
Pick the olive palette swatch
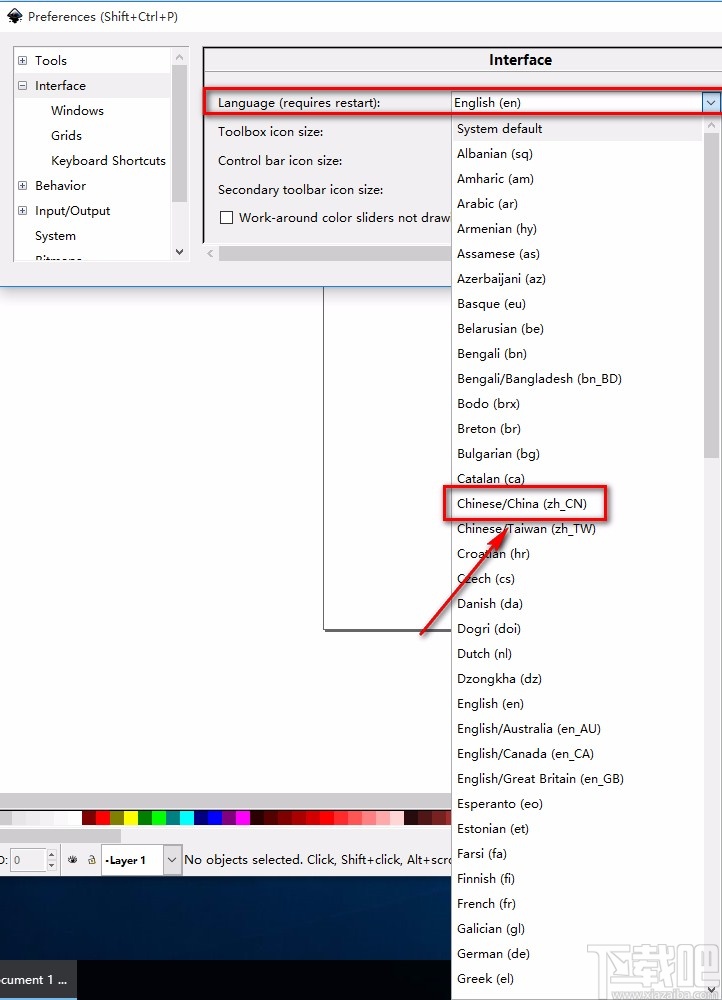point(117,818)
